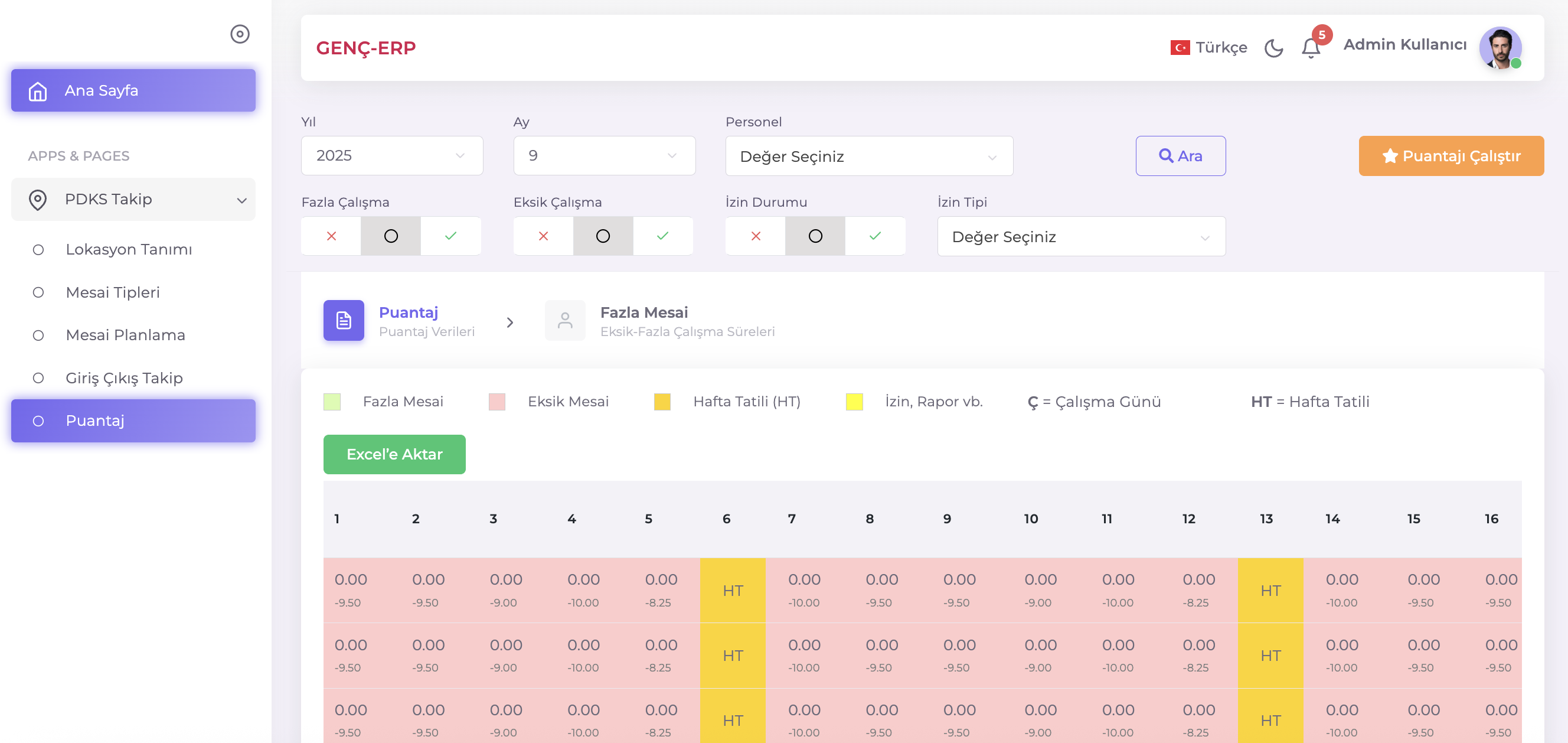Click the Ana Sayfa home icon
The width and height of the screenshot is (1568, 743).
38,91
